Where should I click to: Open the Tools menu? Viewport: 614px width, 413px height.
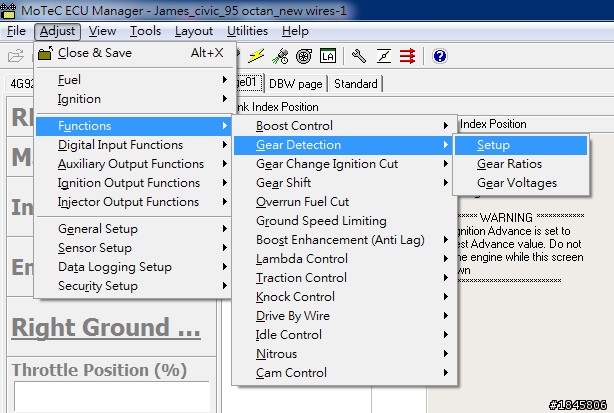(x=145, y=31)
